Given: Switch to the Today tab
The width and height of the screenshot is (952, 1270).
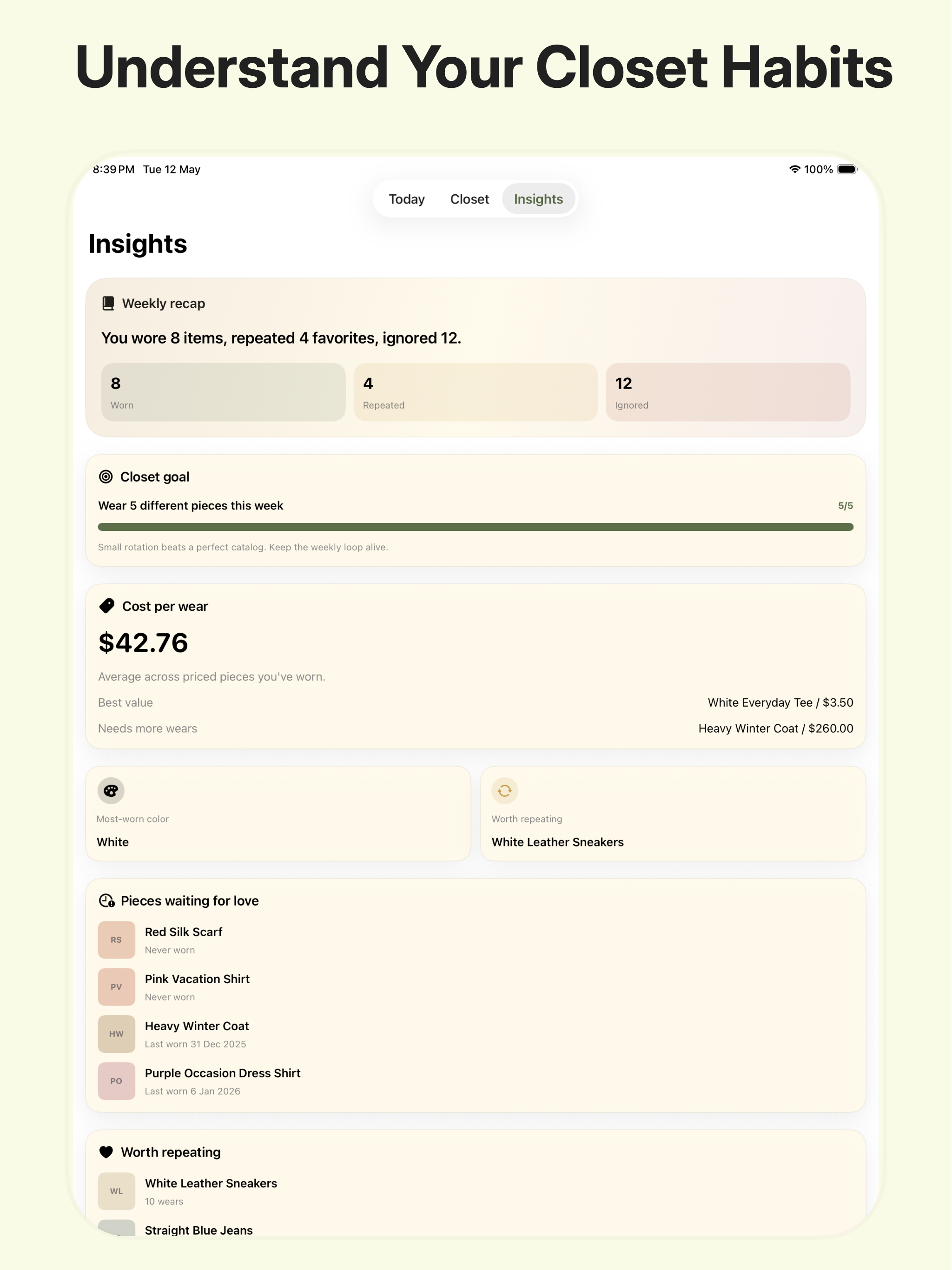Looking at the screenshot, I should click(x=407, y=199).
